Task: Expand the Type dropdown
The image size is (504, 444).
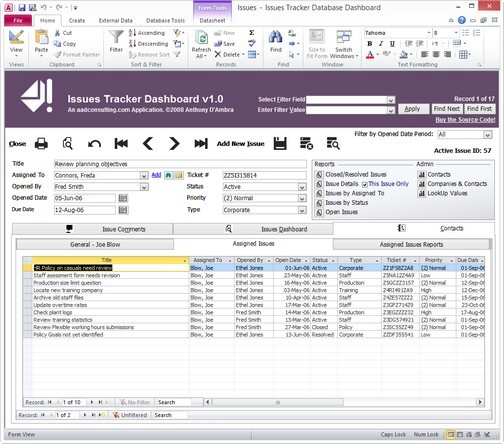Action: pos(302,210)
